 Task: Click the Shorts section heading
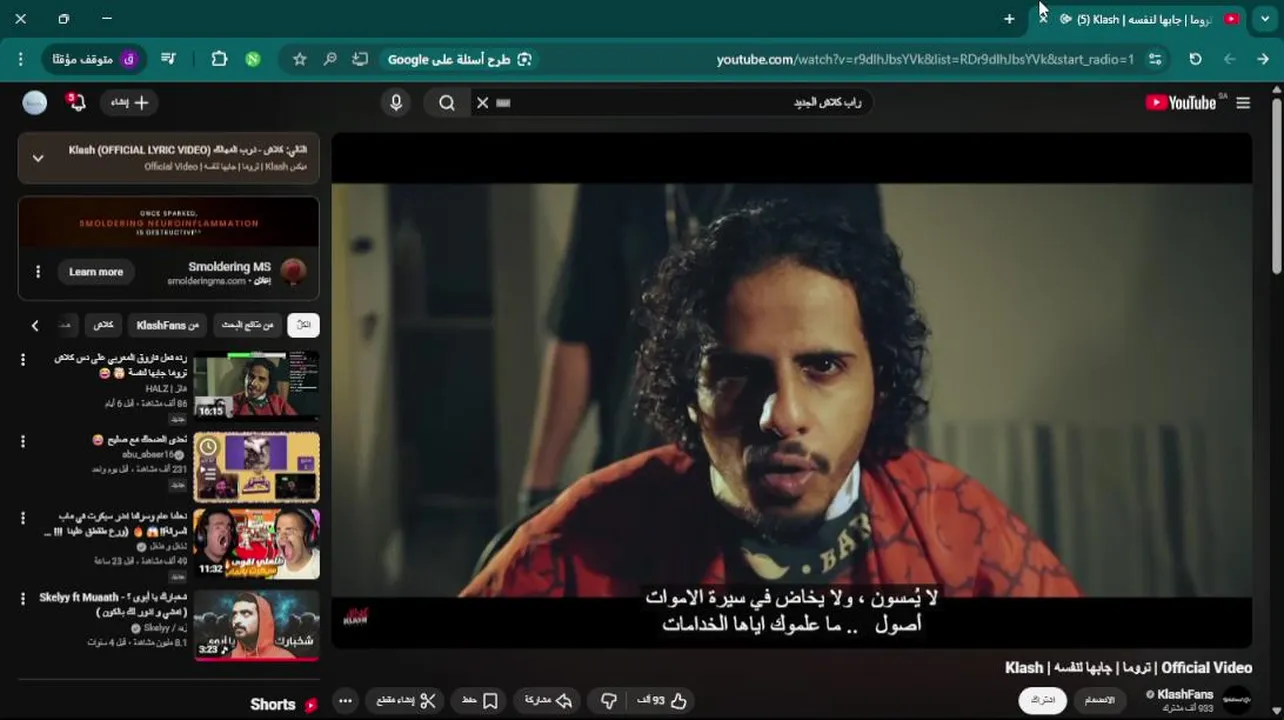[x=273, y=705]
